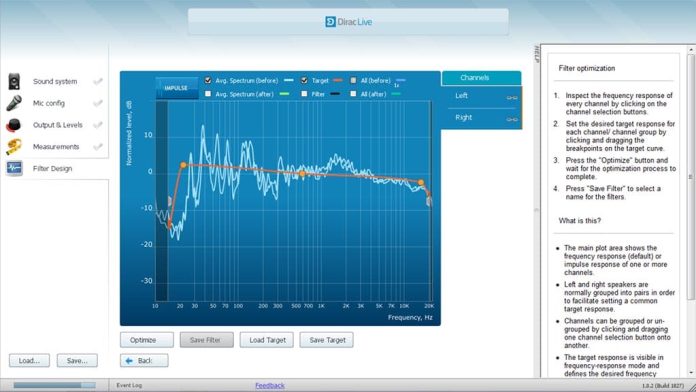The height and width of the screenshot is (392, 696).
Task: Select the Right channel
Action: [482, 118]
